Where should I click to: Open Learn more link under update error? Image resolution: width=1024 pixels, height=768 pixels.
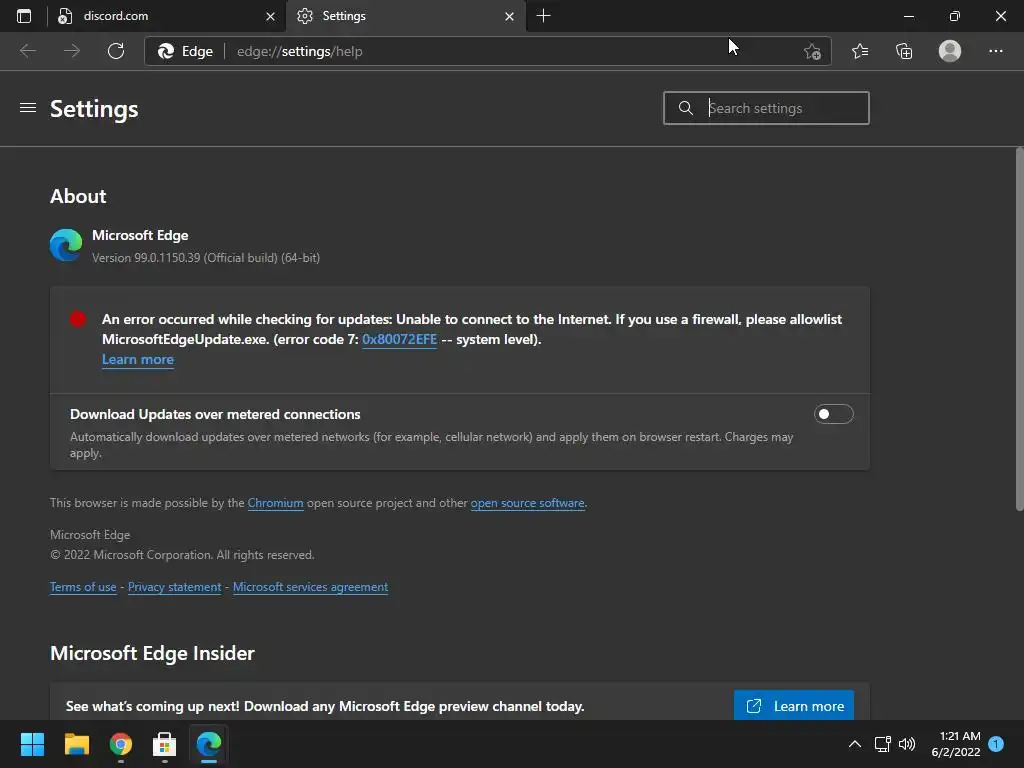138,359
